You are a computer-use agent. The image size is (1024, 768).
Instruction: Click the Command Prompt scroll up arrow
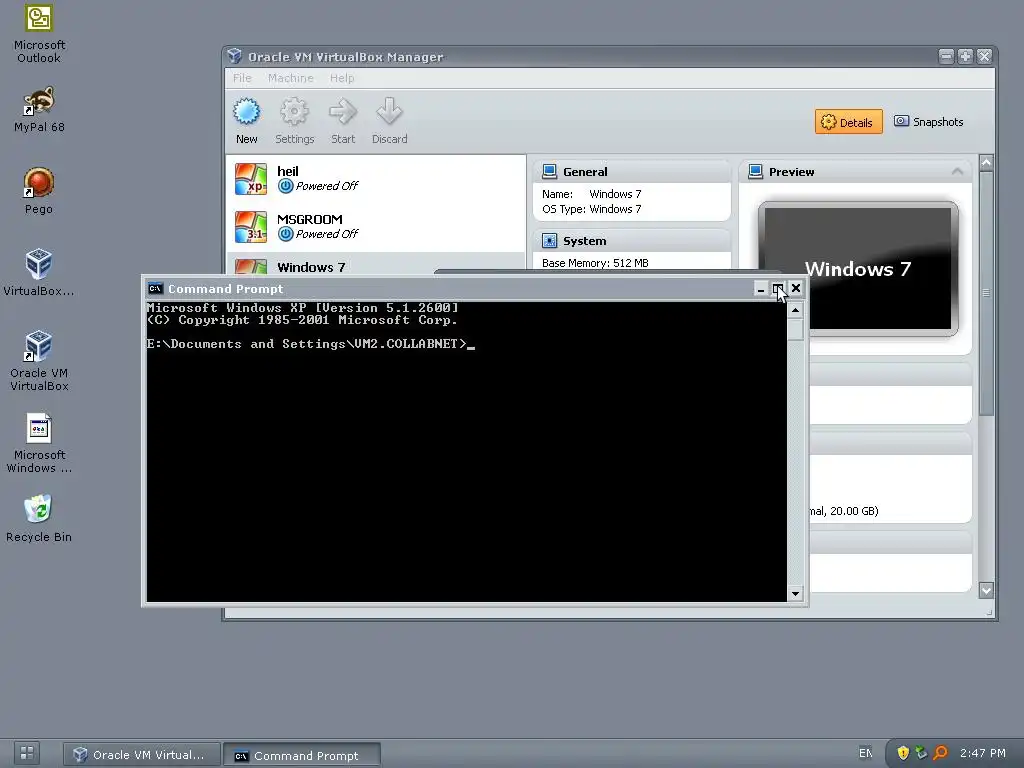(795, 310)
